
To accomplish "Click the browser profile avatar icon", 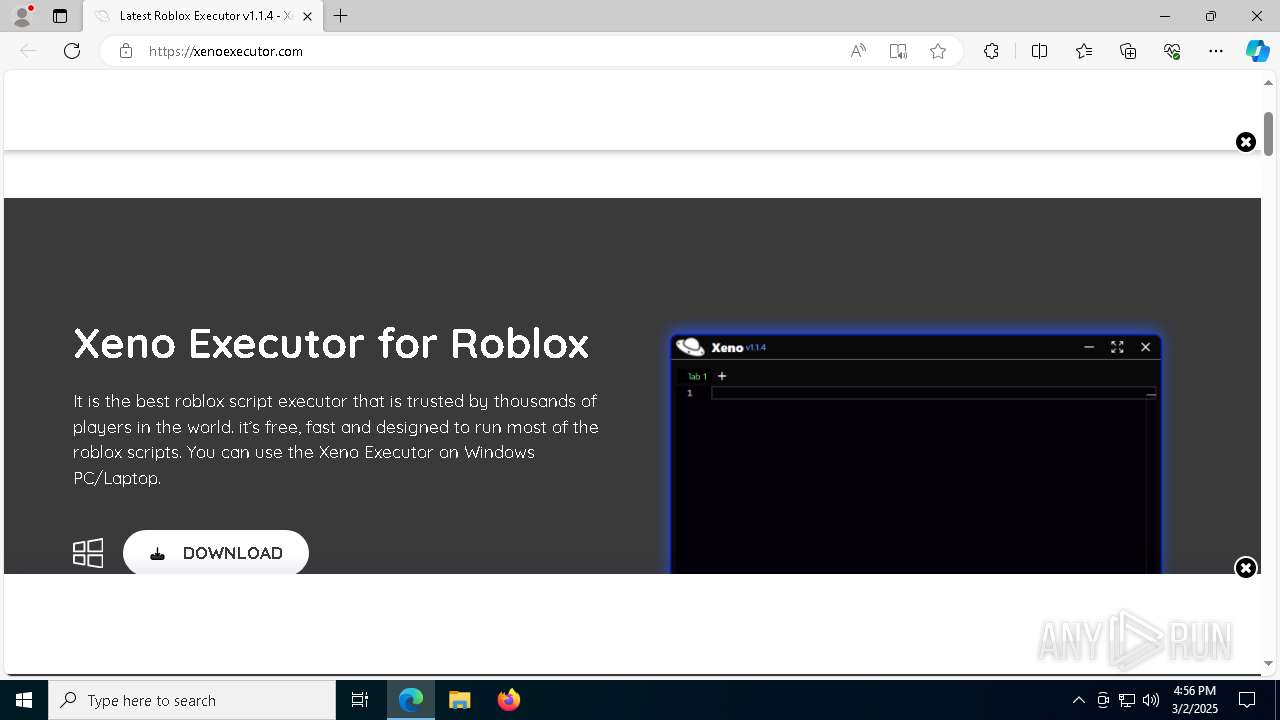I will 22,16.
